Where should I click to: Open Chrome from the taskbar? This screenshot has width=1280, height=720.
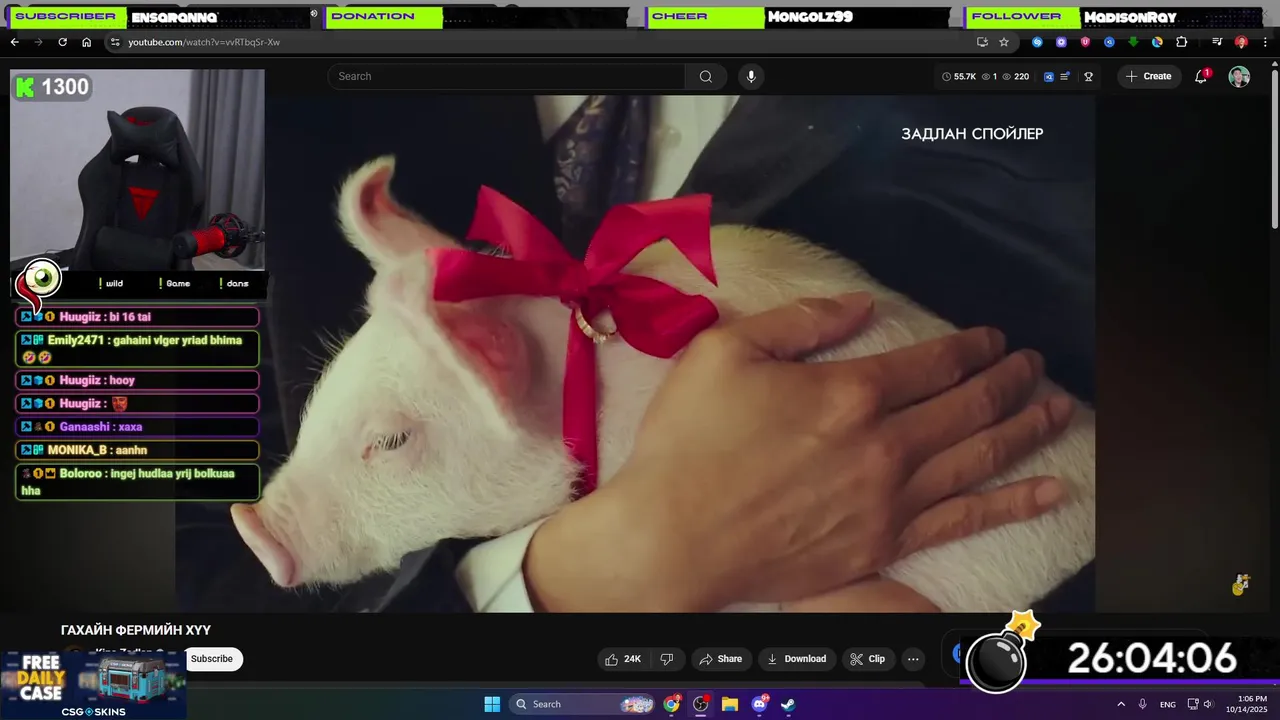coord(672,704)
